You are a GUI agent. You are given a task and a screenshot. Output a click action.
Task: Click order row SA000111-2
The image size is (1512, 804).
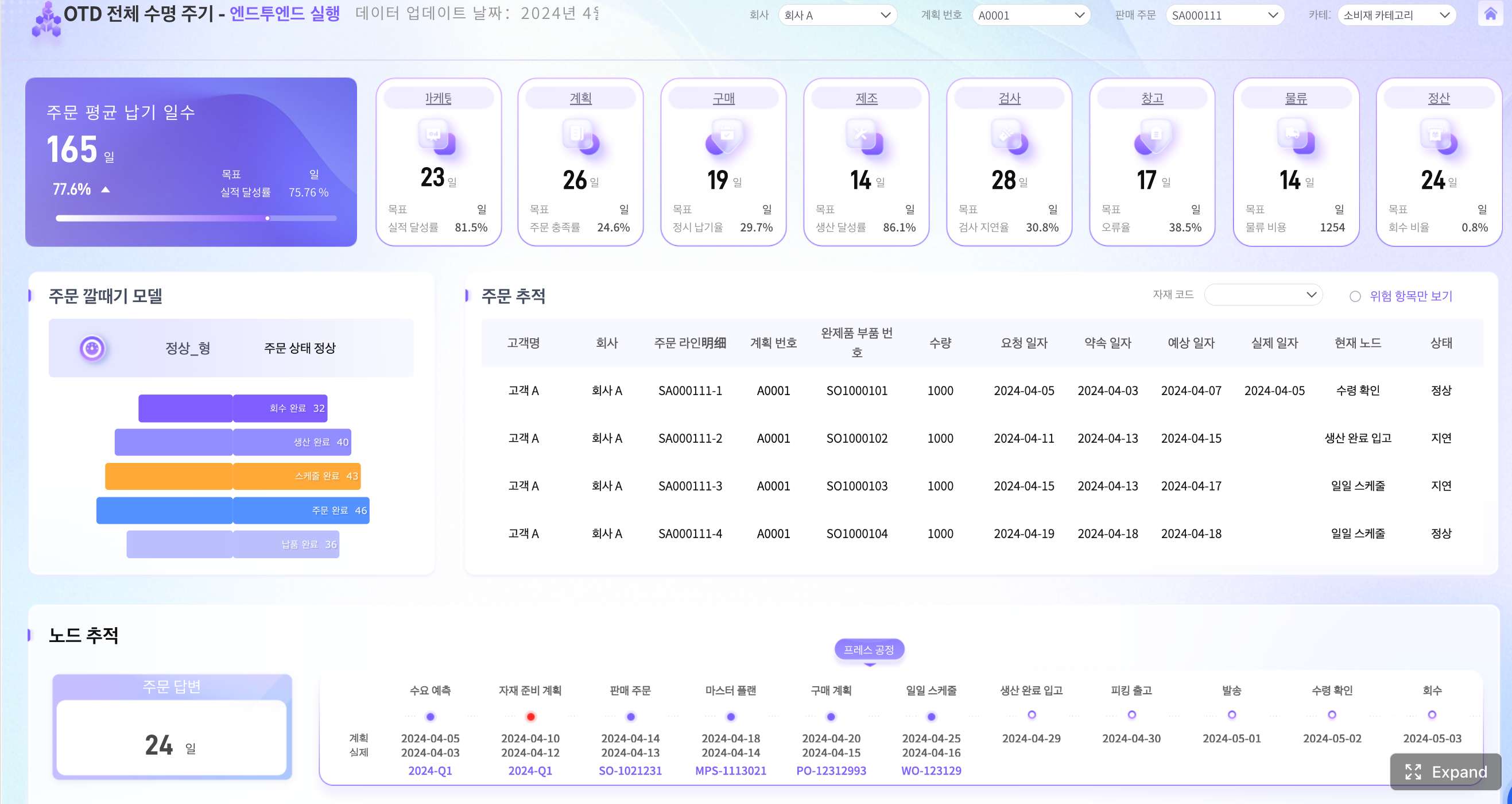(x=983, y=438)
